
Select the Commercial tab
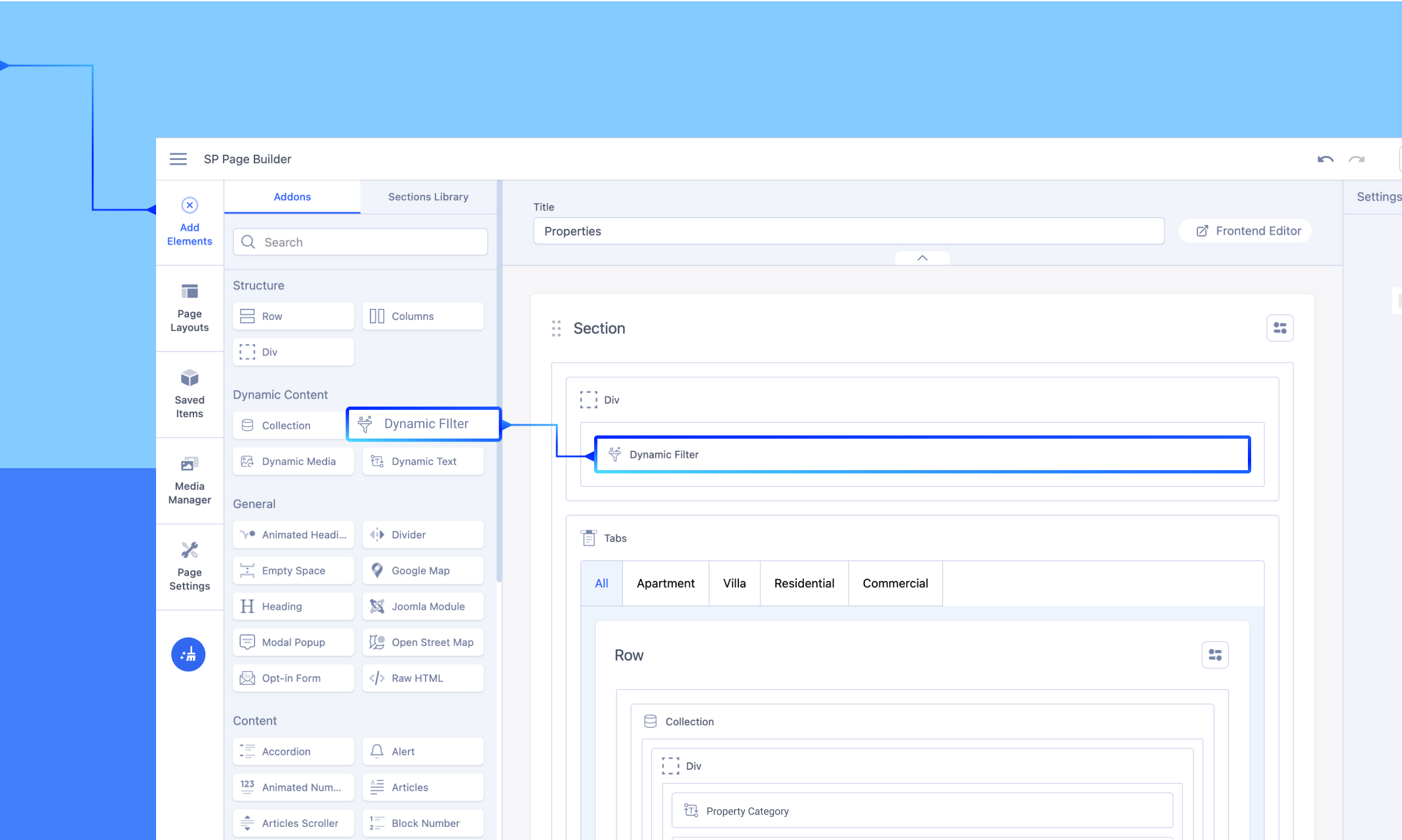pyautogui.click(x=894, y=583)
